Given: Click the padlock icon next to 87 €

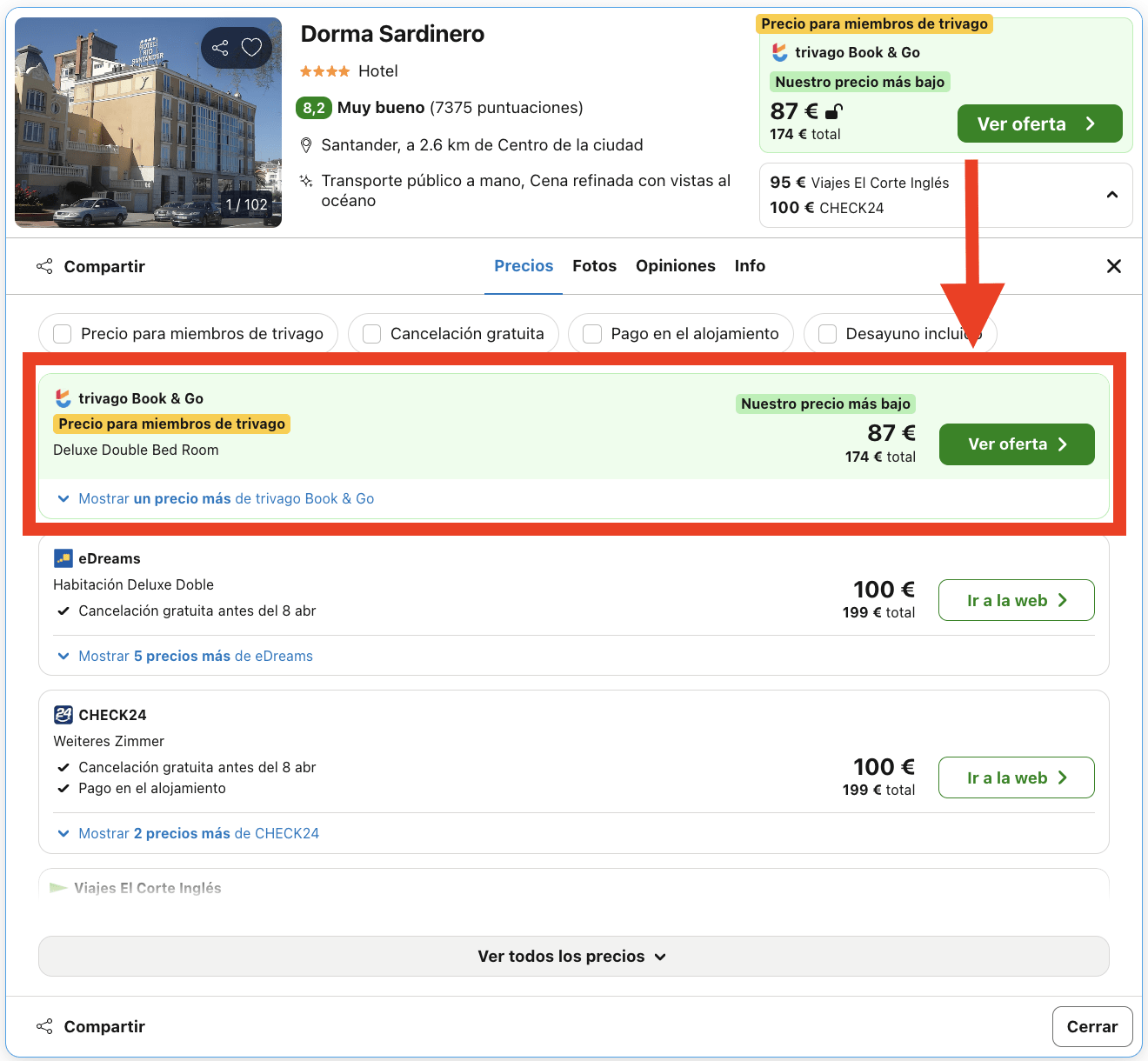Looking at the screenshot, I should (833, 112).
